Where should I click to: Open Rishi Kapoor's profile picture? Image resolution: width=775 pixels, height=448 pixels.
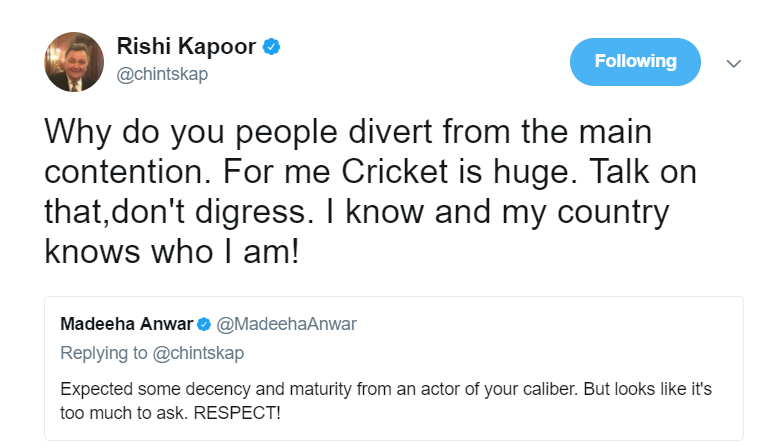[x=74, y=62]
